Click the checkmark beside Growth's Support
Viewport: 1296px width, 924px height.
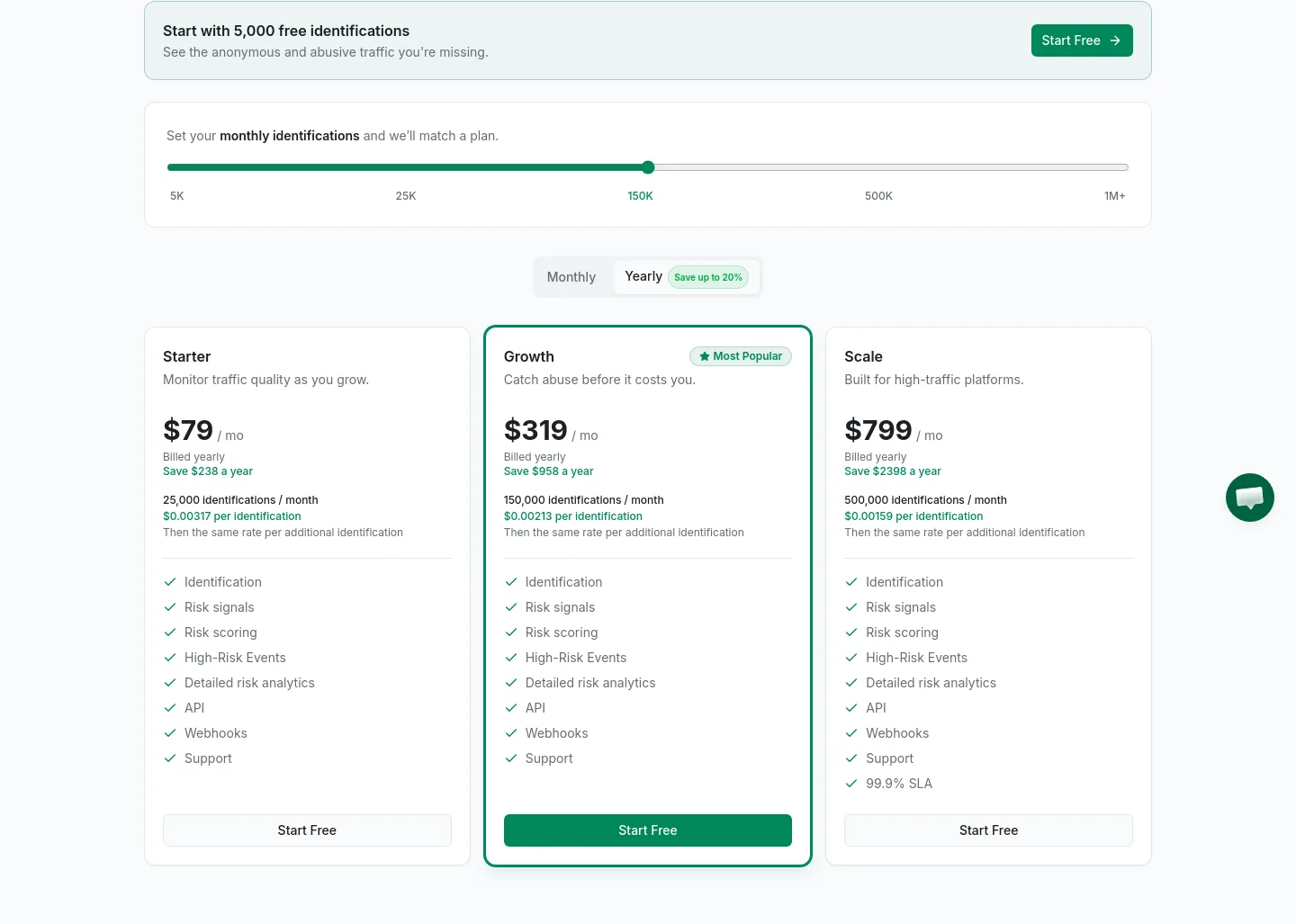[511, 758]
